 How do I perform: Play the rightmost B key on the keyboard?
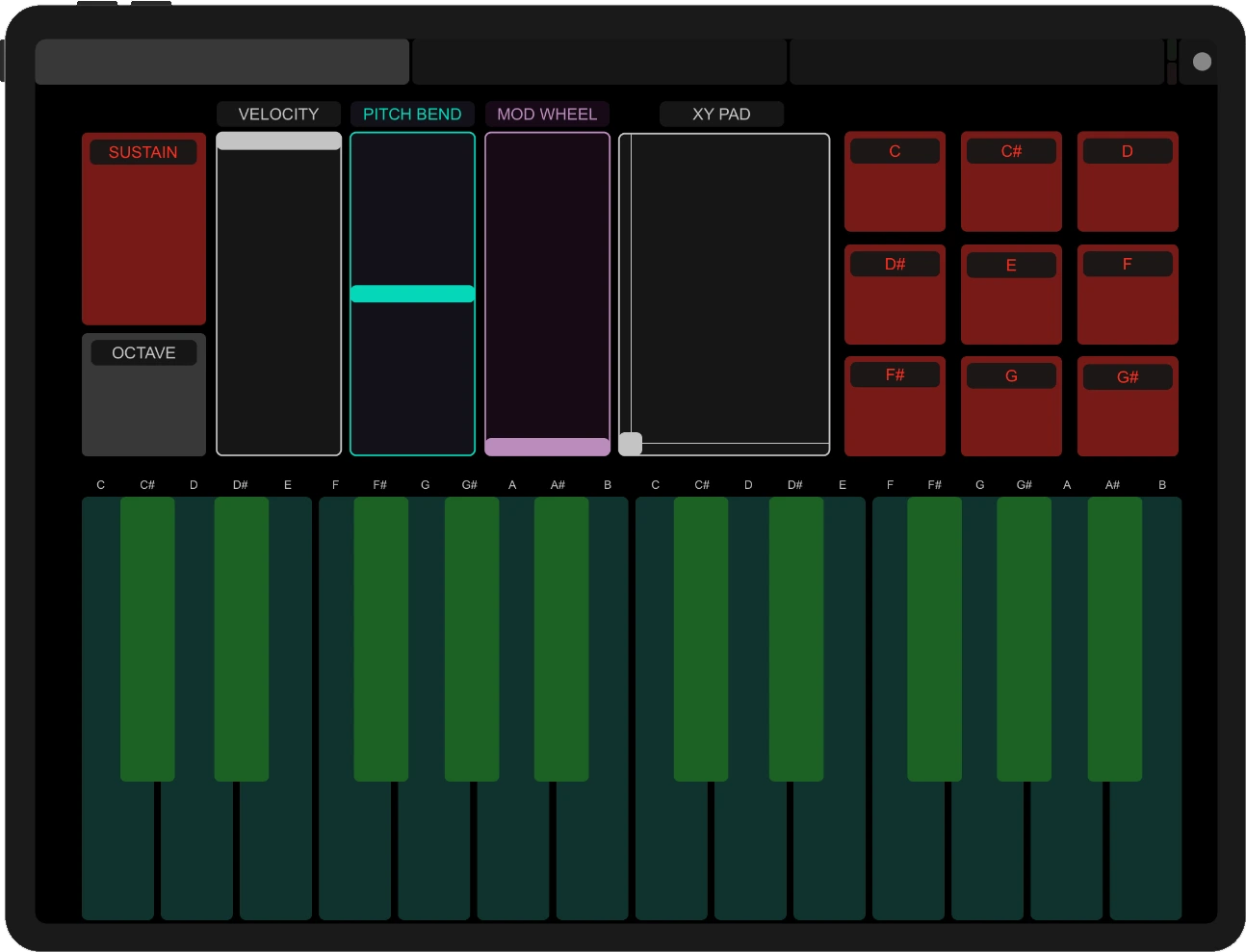tap(1146, 852)
